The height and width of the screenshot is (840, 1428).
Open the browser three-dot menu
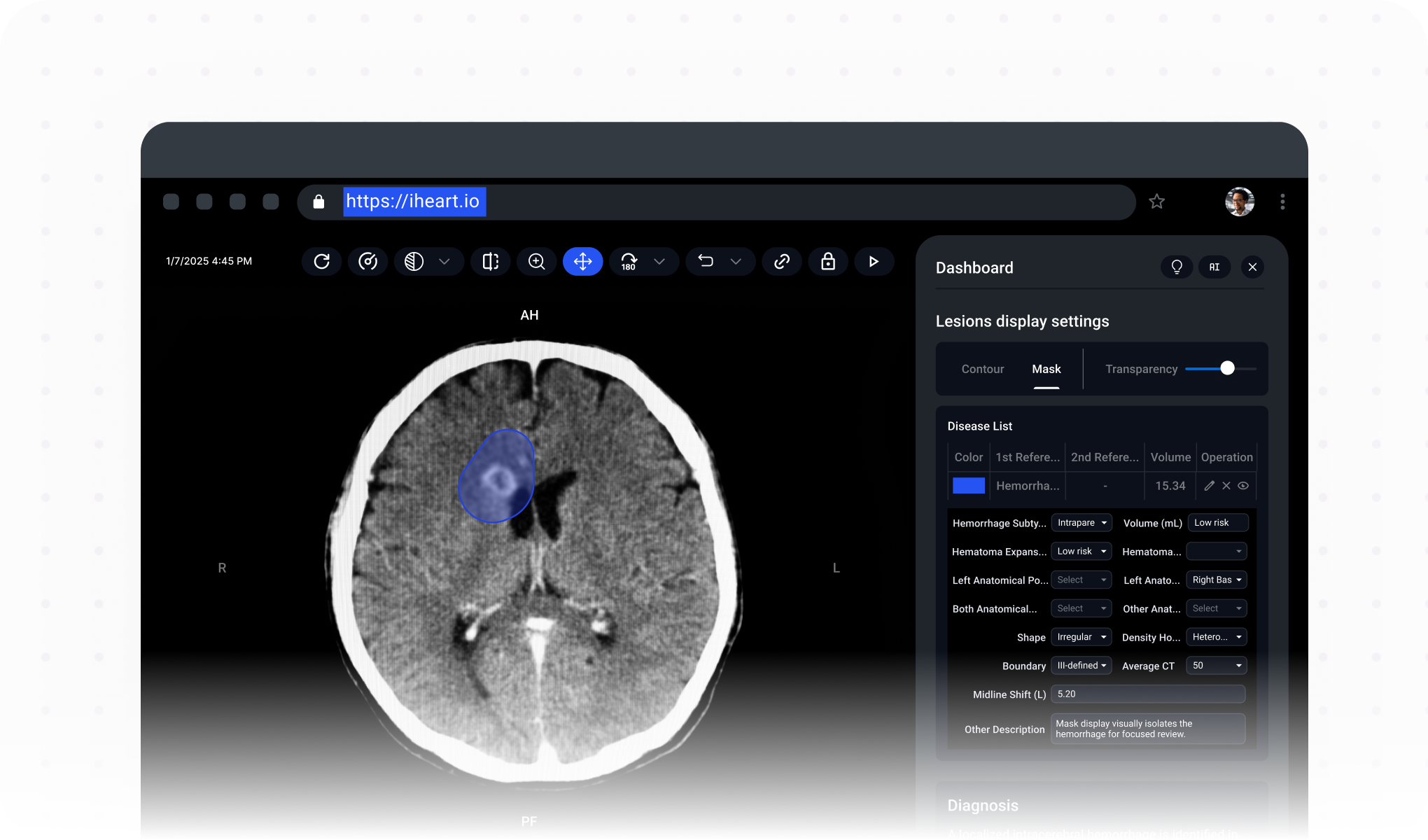pyautogui.click(x=1282, y=202)
